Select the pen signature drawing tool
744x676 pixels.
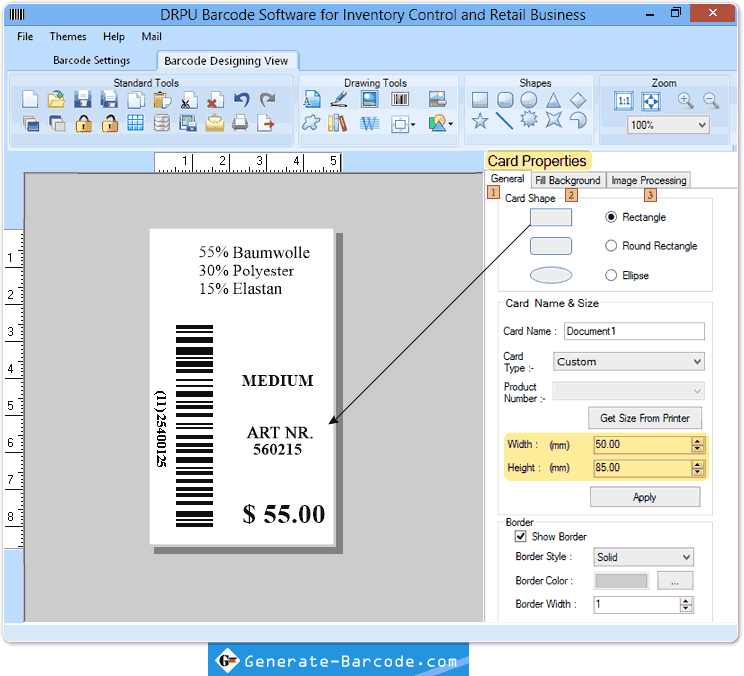339,99
